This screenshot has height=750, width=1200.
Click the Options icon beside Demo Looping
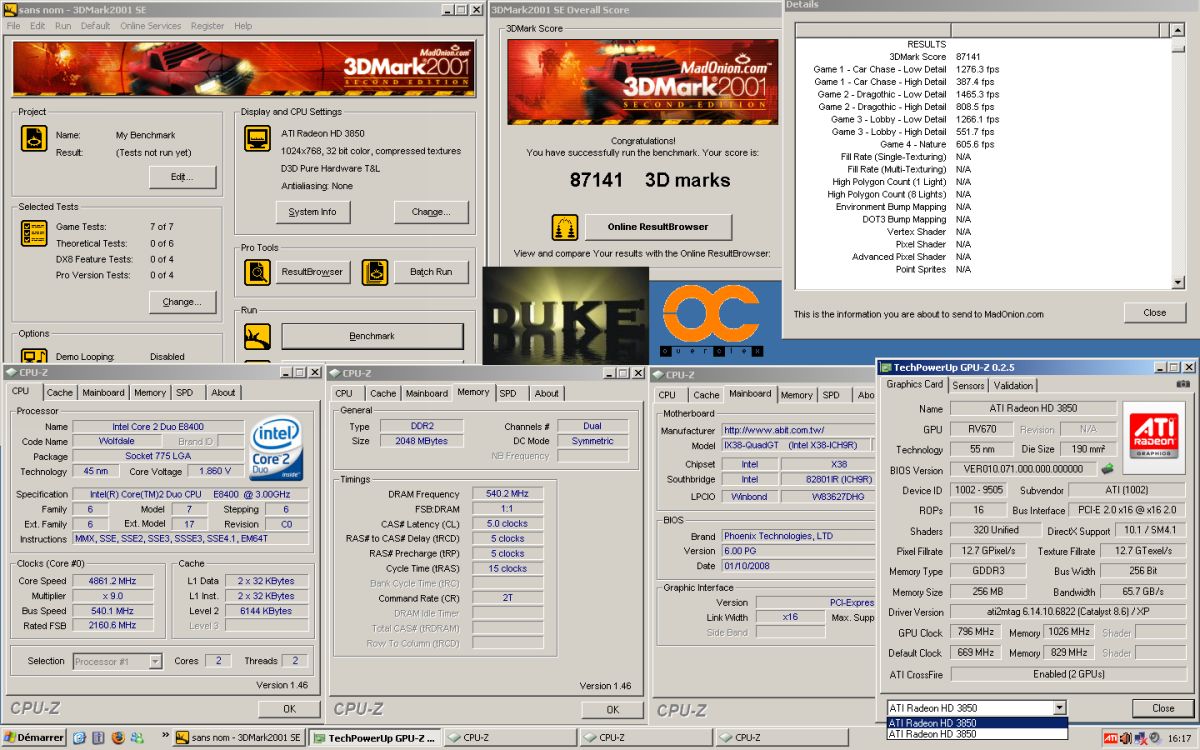[34, 357]
